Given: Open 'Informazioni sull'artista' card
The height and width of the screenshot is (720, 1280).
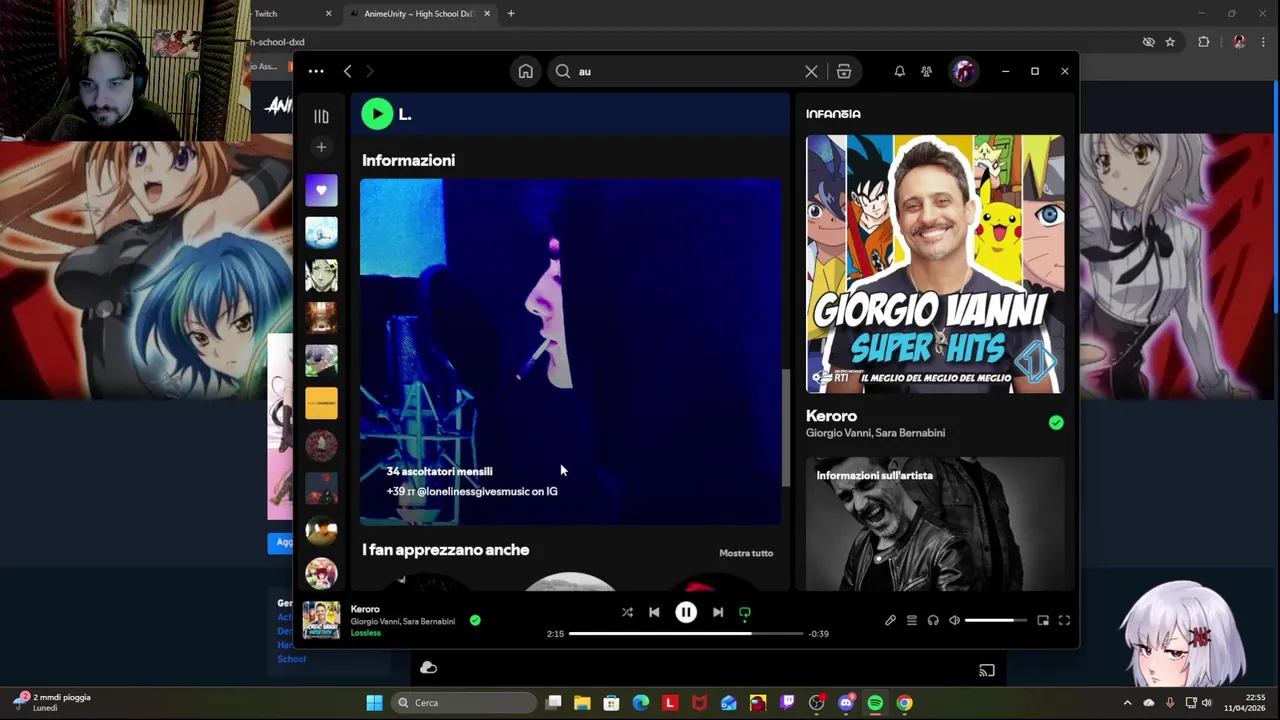Looking at the screenshot, I should (935, 524).
